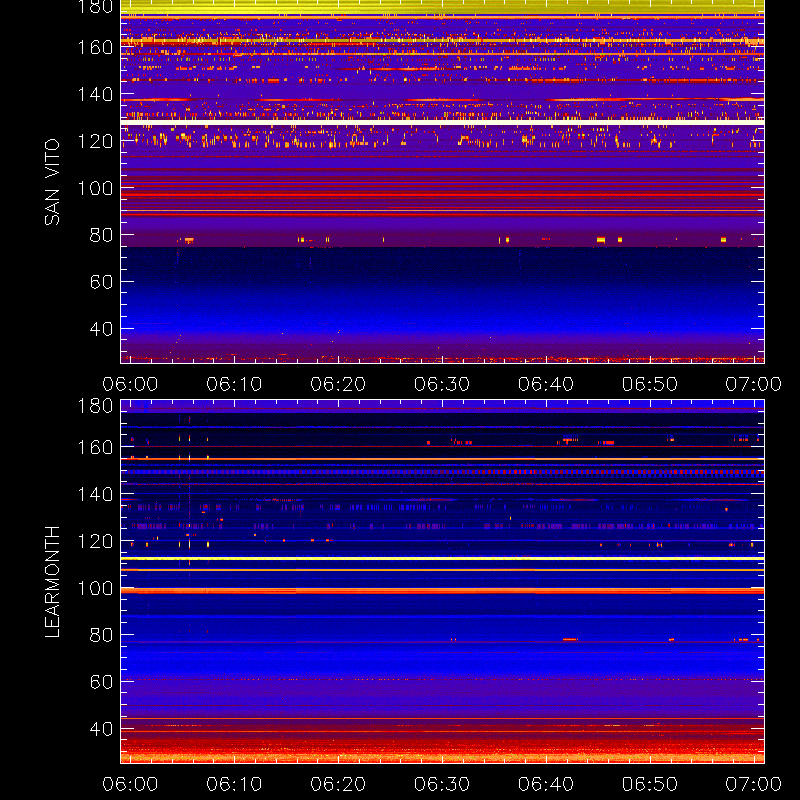Pick 06:50 time label under San Vito plot
Viewport: 800px width, 800px height.
(x=650, y=384)
